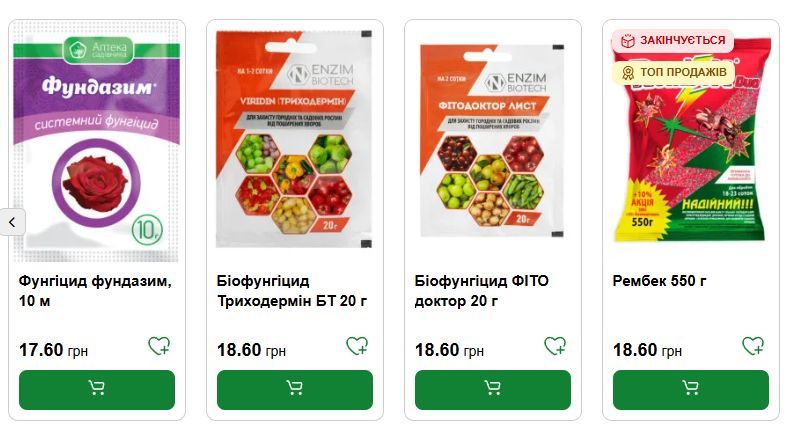Add Фунгіцид фундазим to cart
The width and height of the screenshot is (792, 436).
click(x=97, y=390)
